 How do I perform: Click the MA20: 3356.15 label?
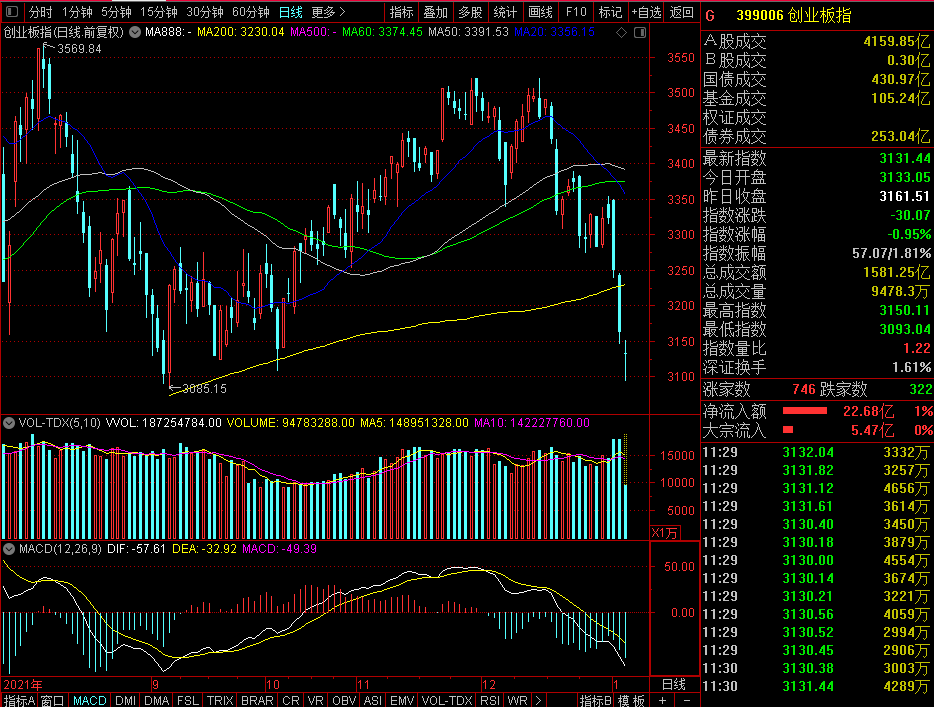tap(555, 32)
